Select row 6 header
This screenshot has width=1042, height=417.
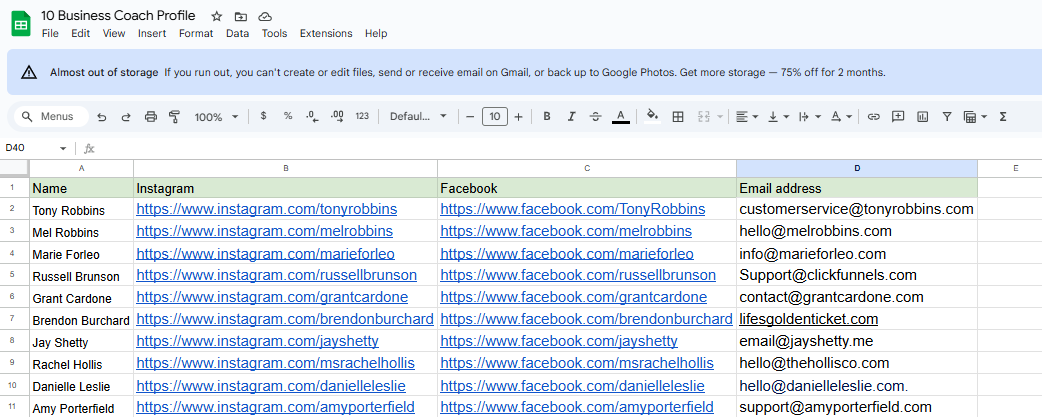(13, 297)
